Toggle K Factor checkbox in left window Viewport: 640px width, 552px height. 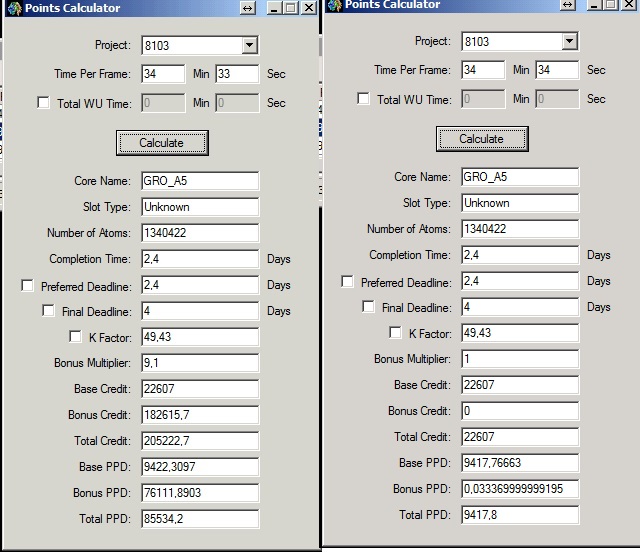coord(75,336)
